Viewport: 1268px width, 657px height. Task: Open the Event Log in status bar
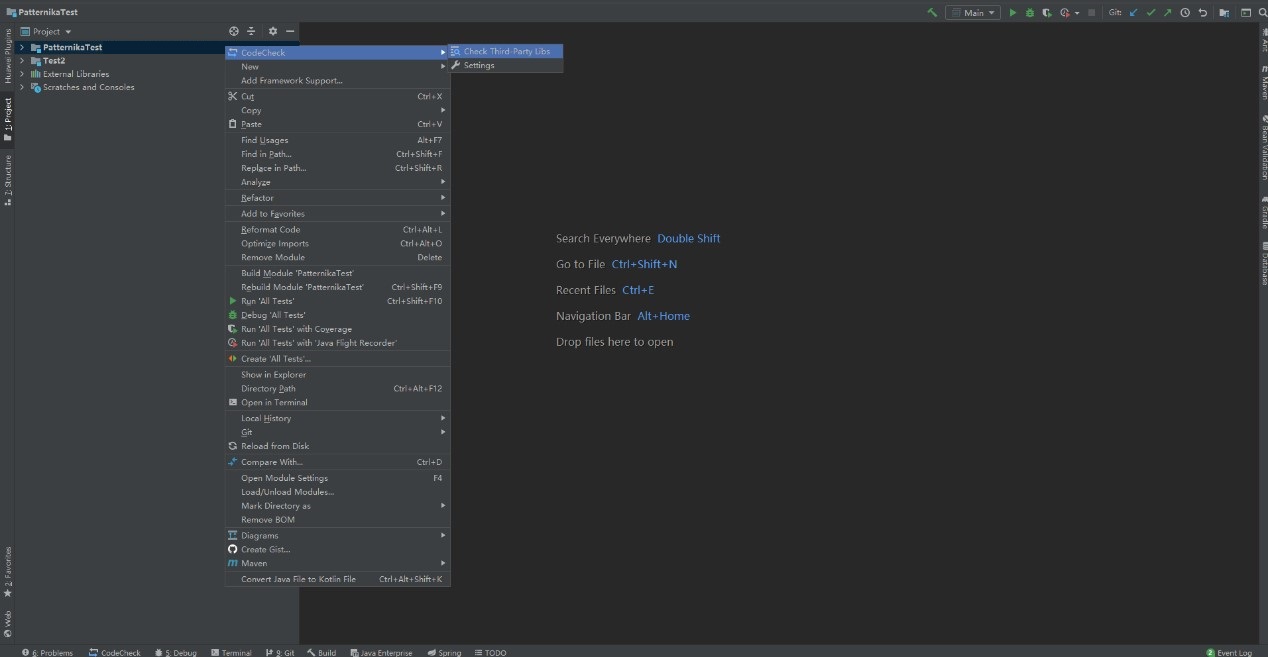coord(1229,653)
